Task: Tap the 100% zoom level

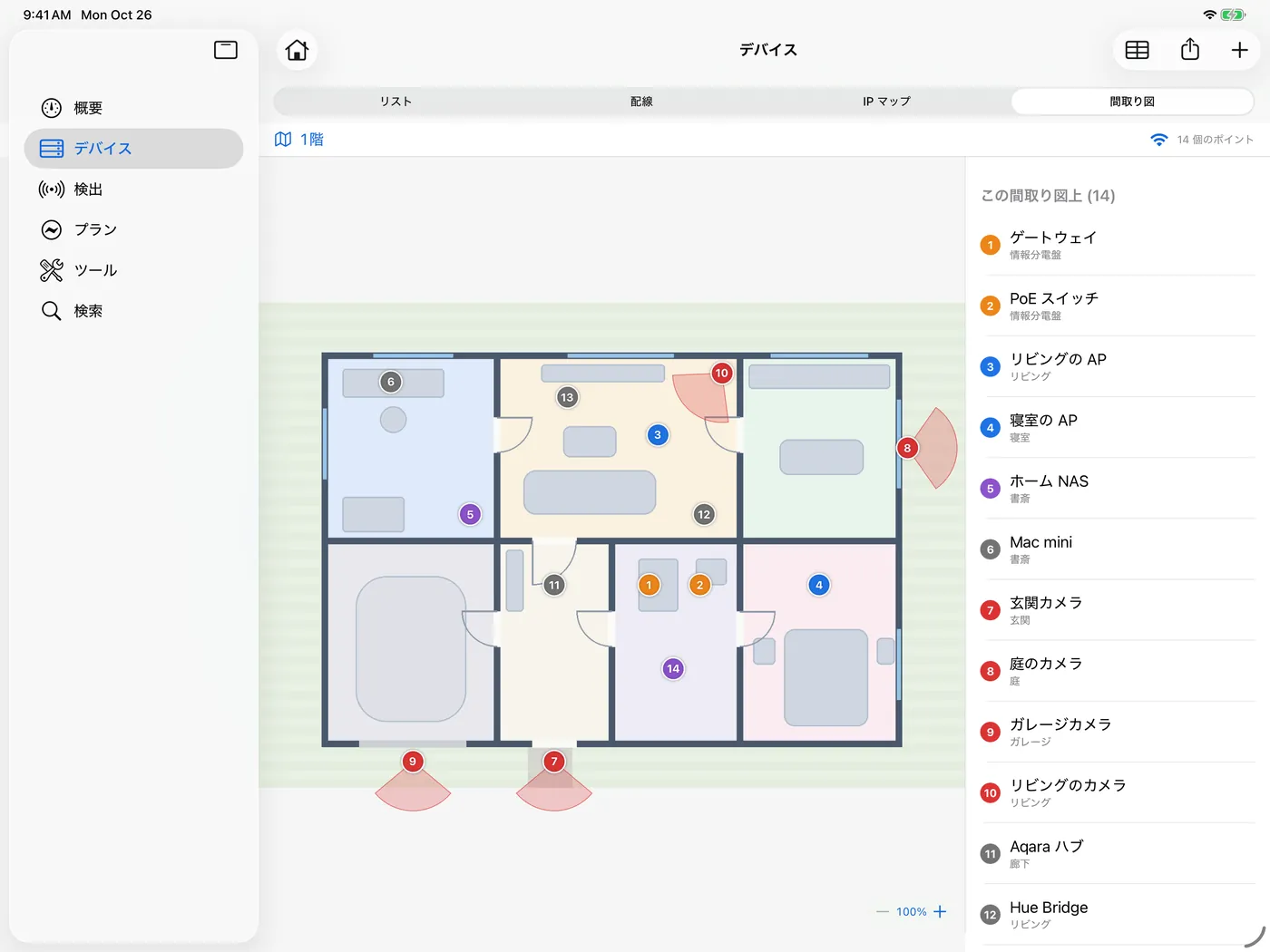Action: [912, 912]
